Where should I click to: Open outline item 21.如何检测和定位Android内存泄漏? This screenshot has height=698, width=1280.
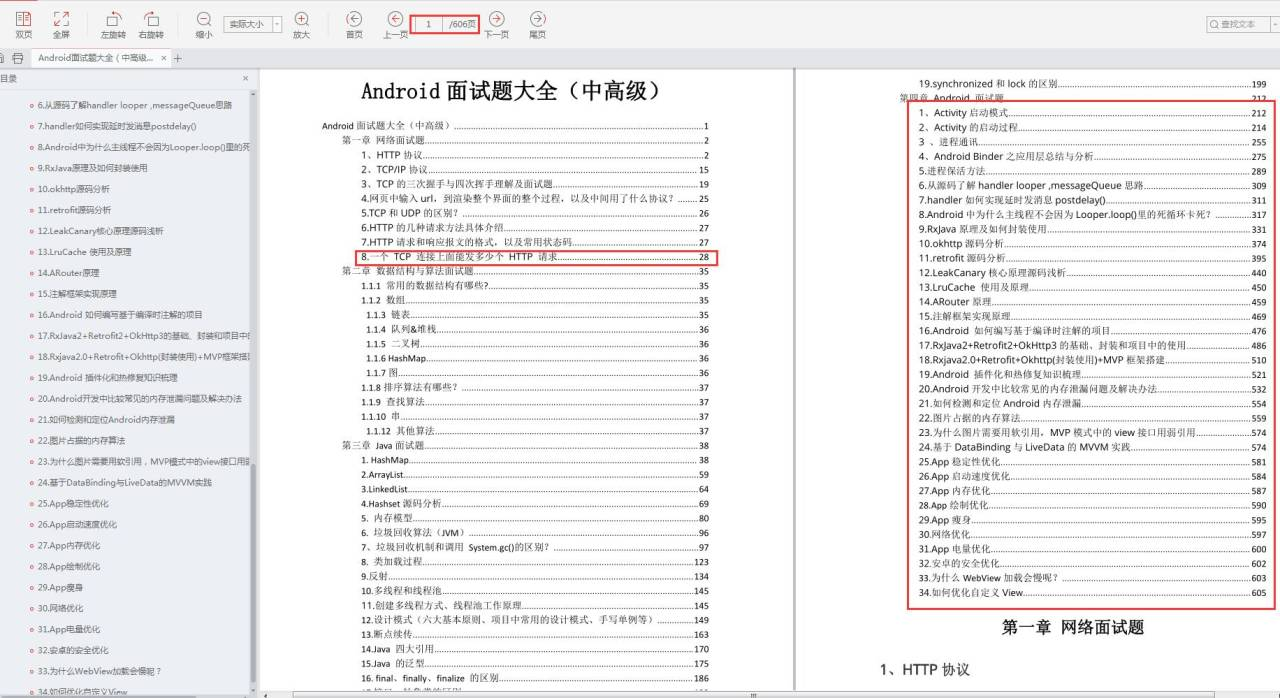point(106,420)
